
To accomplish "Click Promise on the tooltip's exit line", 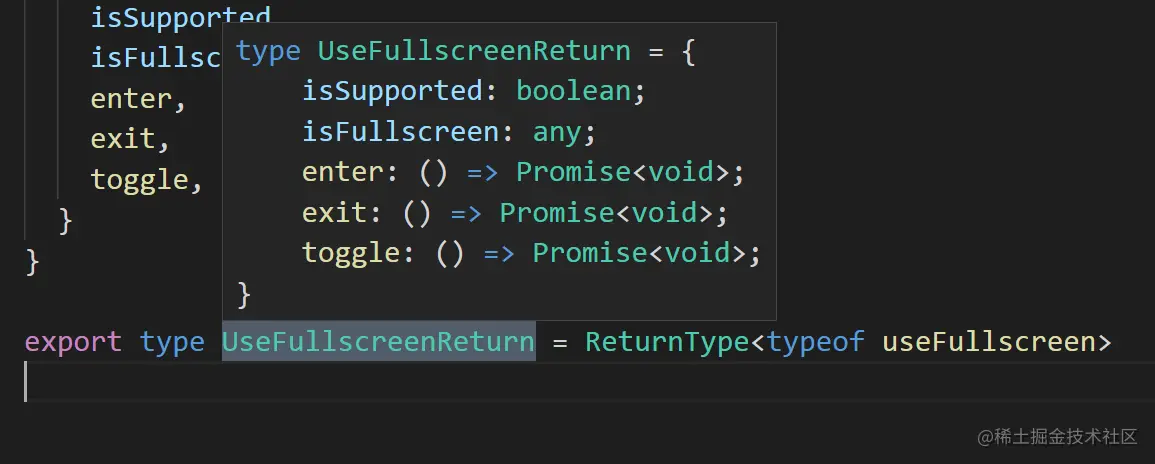I will pyautogui.click(x=557, y=213).
